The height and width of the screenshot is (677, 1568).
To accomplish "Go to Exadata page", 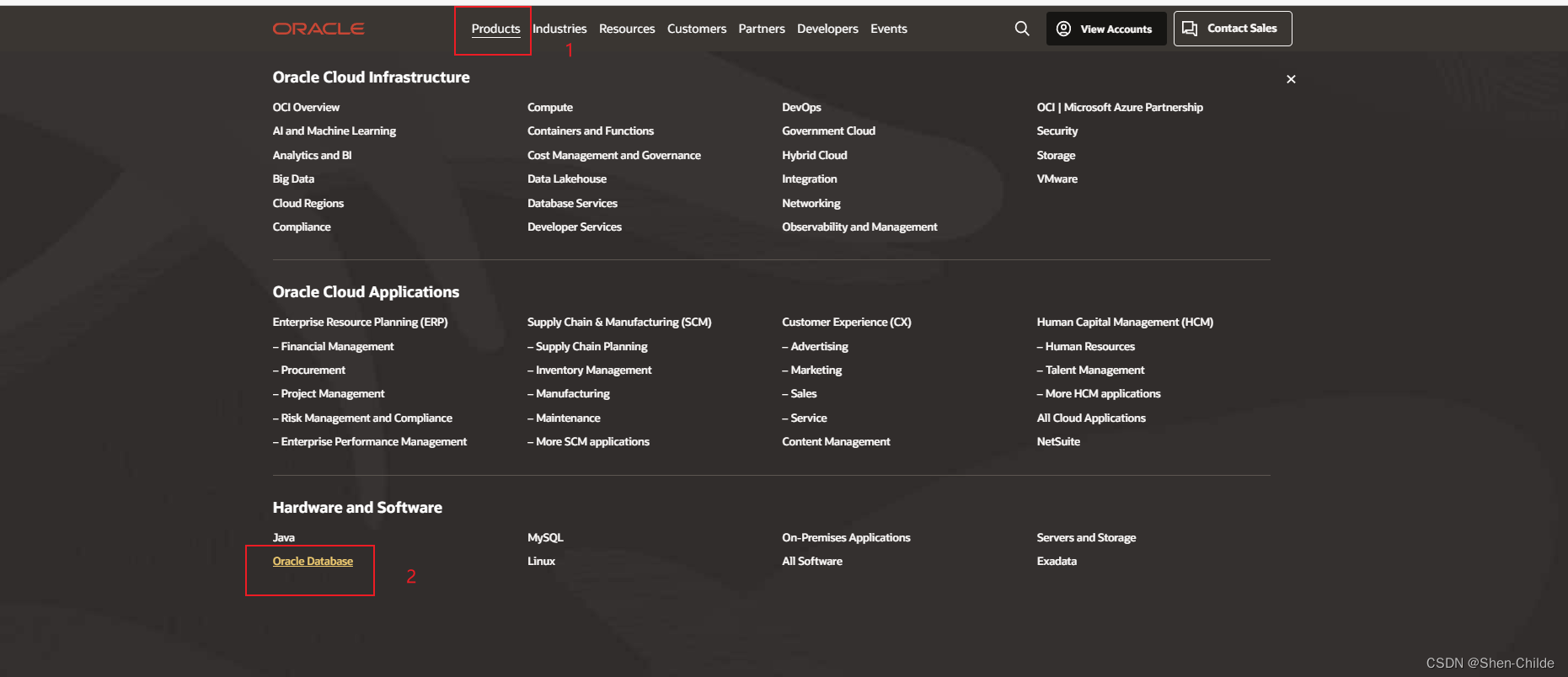I will click(1057, 561).
